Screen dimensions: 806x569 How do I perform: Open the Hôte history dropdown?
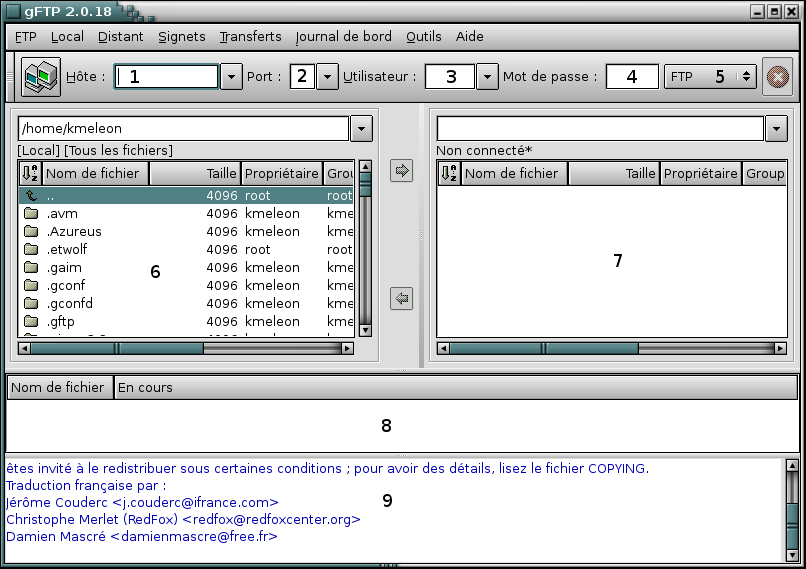[231, 77]
